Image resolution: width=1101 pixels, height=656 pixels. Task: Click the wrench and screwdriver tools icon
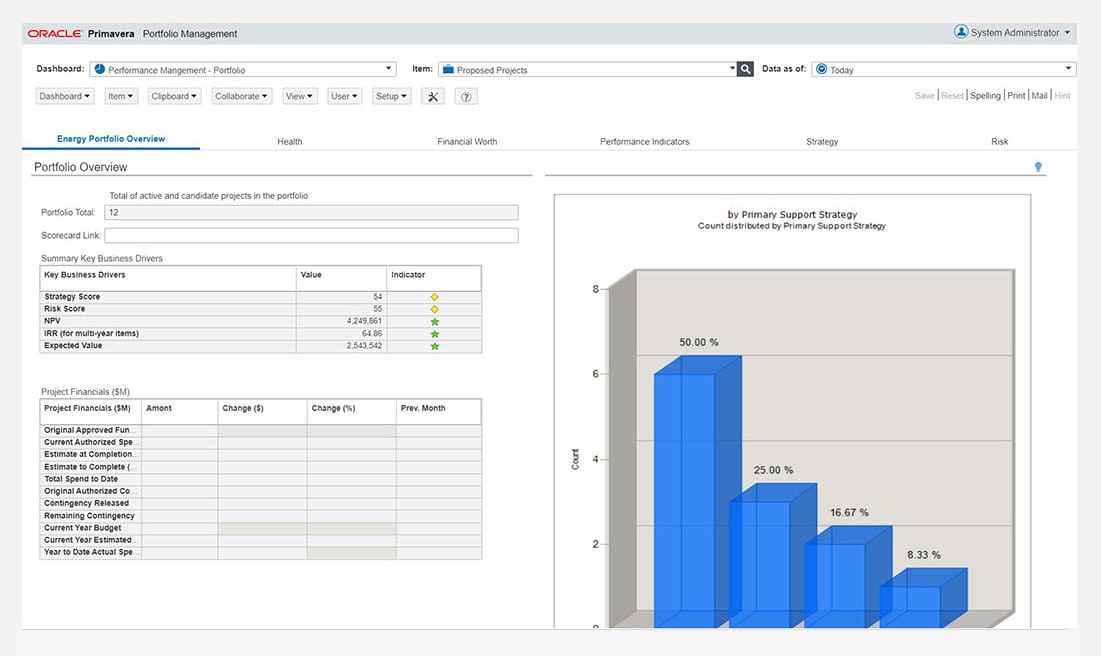[433, 97]
